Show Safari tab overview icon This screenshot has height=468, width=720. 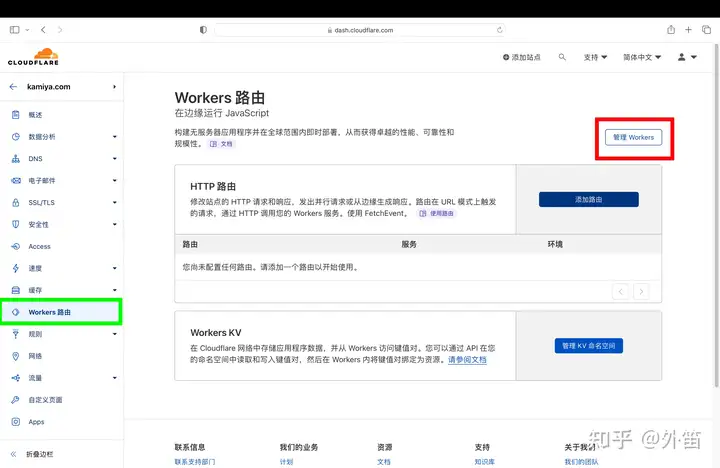tap(706, 30)
